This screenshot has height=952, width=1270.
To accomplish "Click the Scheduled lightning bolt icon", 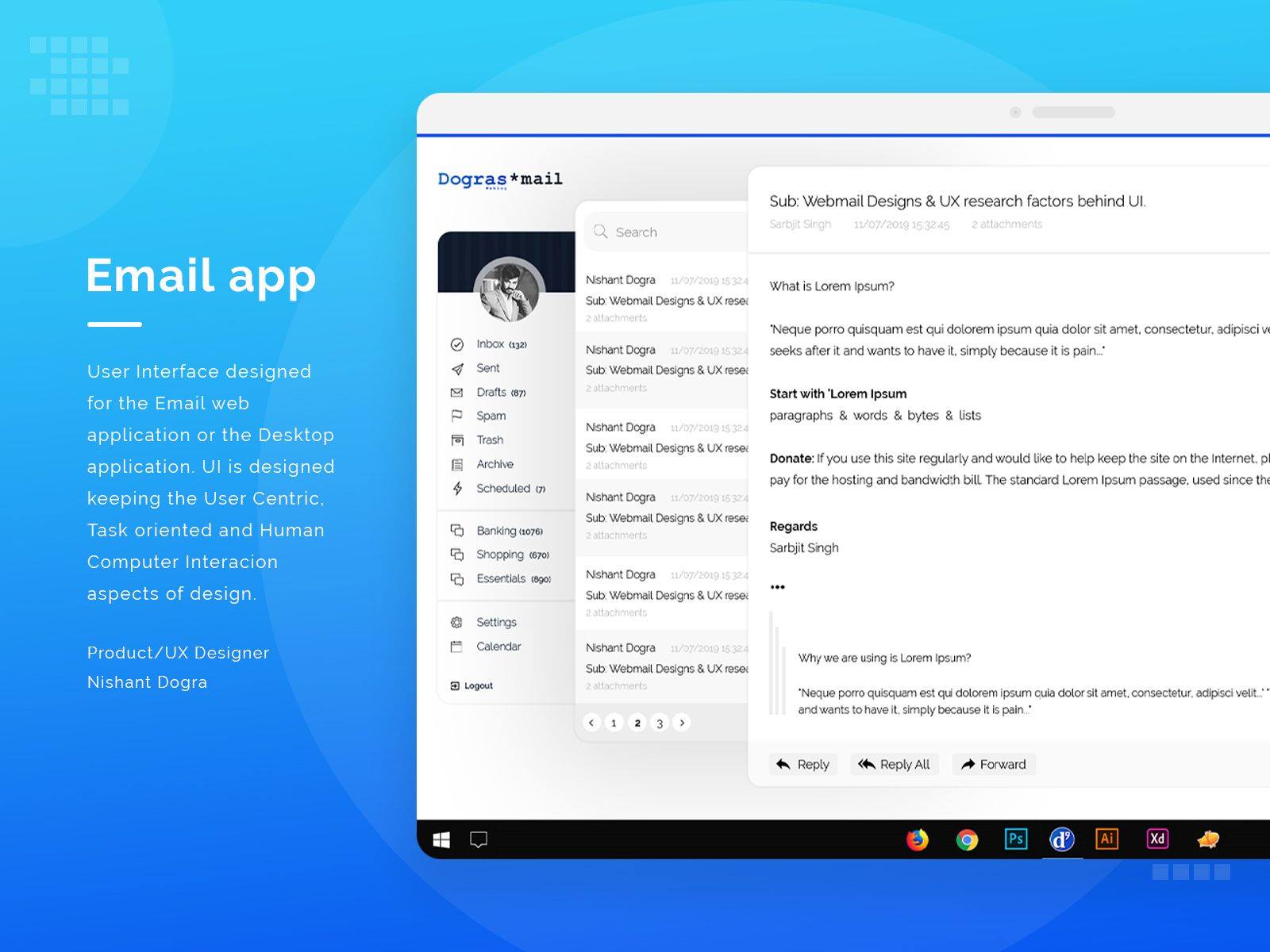I will [x=457, y=489].
